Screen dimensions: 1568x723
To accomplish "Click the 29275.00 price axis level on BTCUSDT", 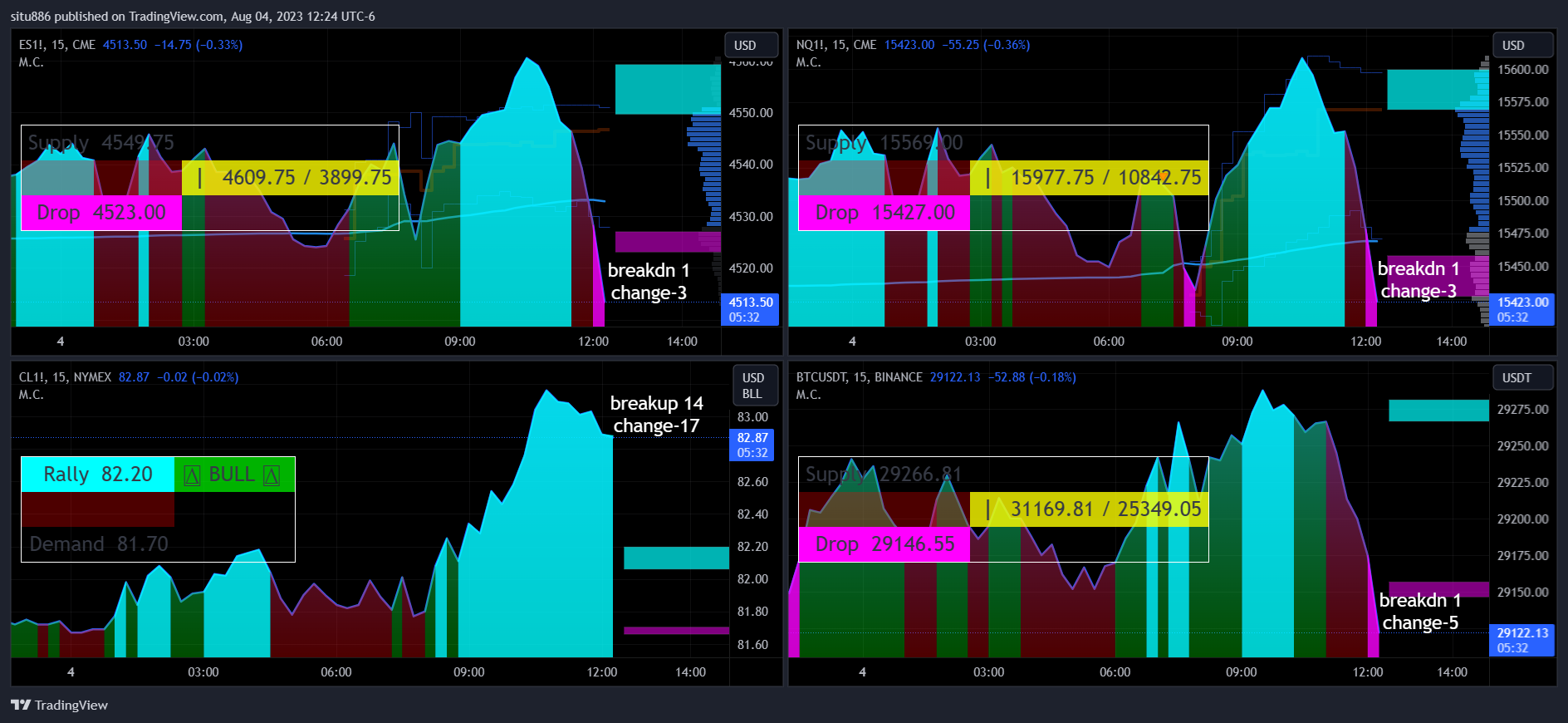I will click(x=1522, y=410).
